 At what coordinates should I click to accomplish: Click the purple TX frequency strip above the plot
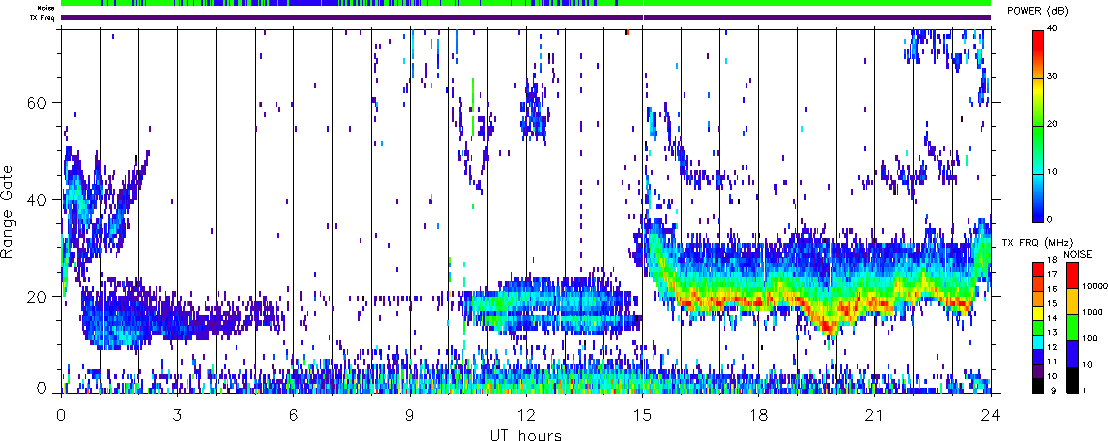tap(526, 17)
